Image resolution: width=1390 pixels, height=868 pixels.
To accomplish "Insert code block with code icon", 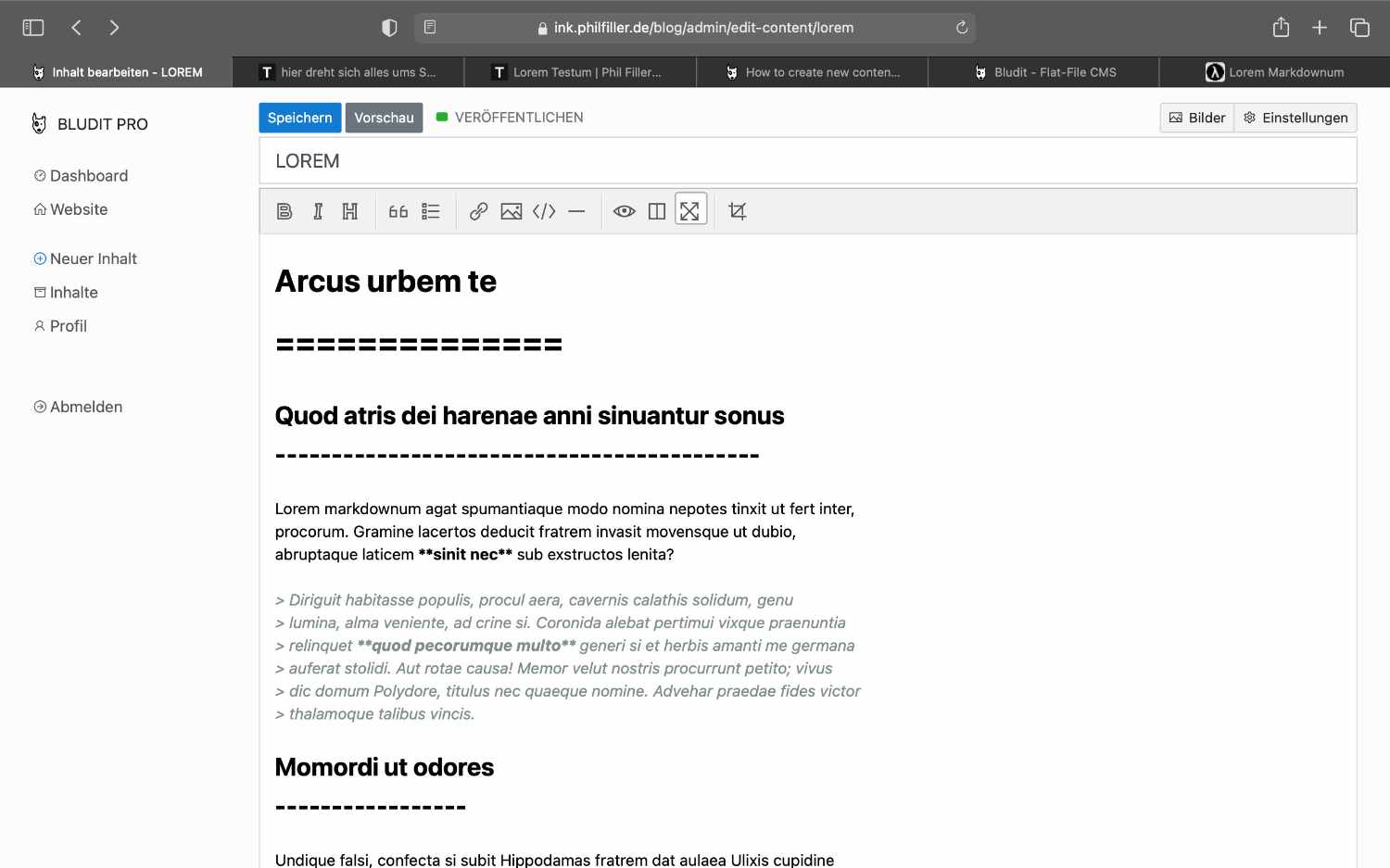I will click(x=544, y=211).
